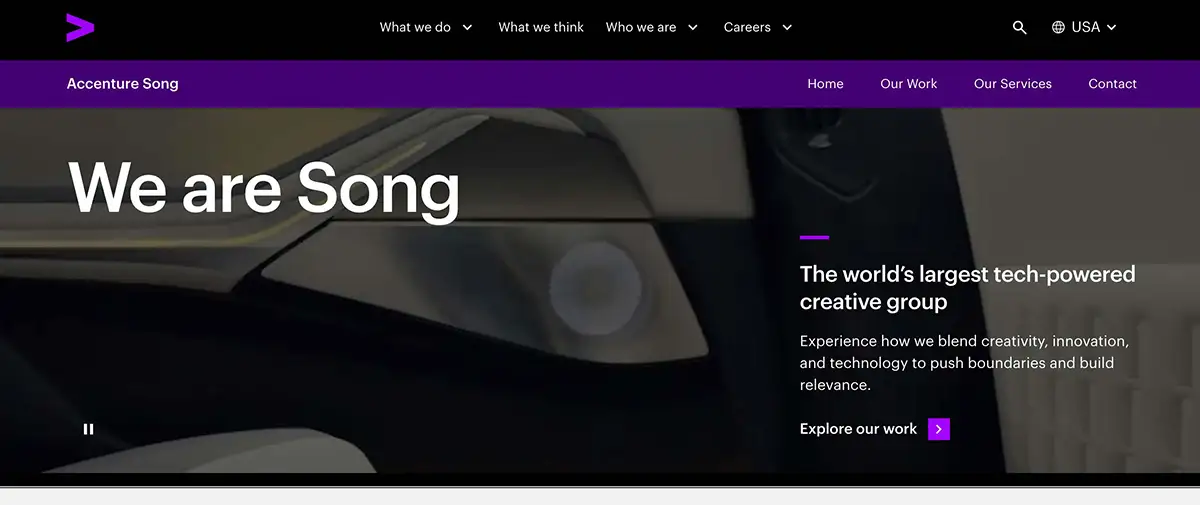Open the Careers menu item
This screenshot has width=1200, height=505.
(x=747, y=28)
